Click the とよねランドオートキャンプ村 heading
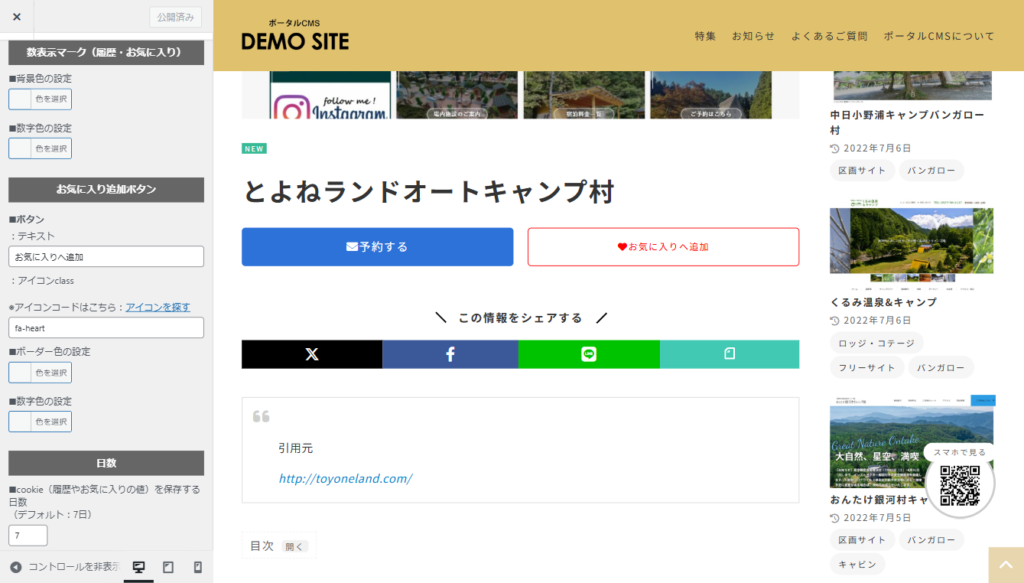Screen dimensions: 1024x583 coord(428,191)
